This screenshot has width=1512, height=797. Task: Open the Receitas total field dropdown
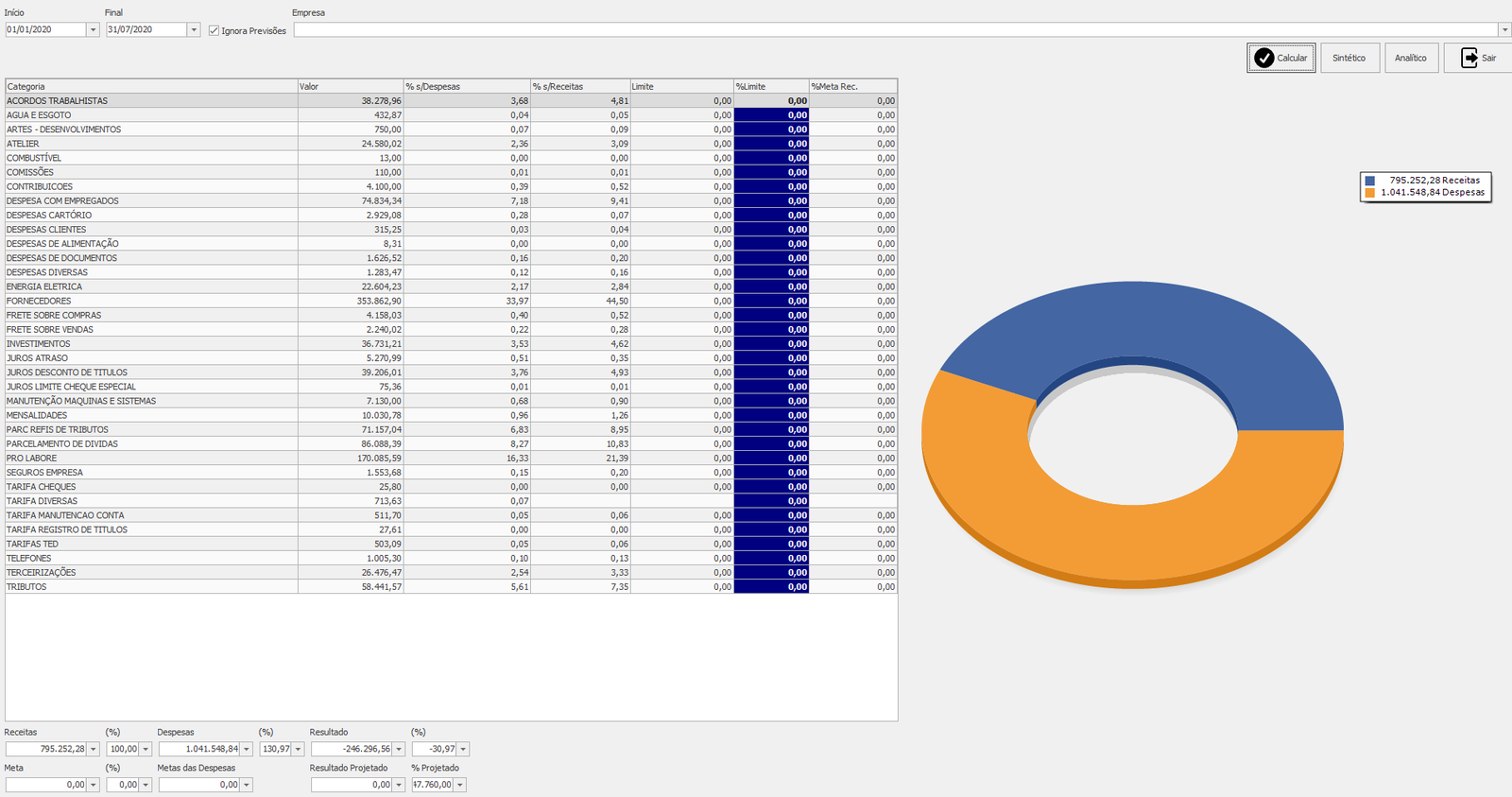coord(93,749)
